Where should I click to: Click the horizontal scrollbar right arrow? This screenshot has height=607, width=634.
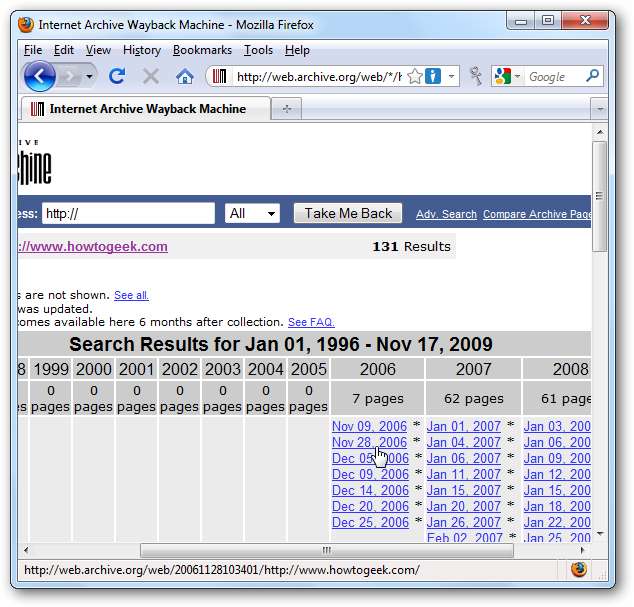[x=583, y=550]
